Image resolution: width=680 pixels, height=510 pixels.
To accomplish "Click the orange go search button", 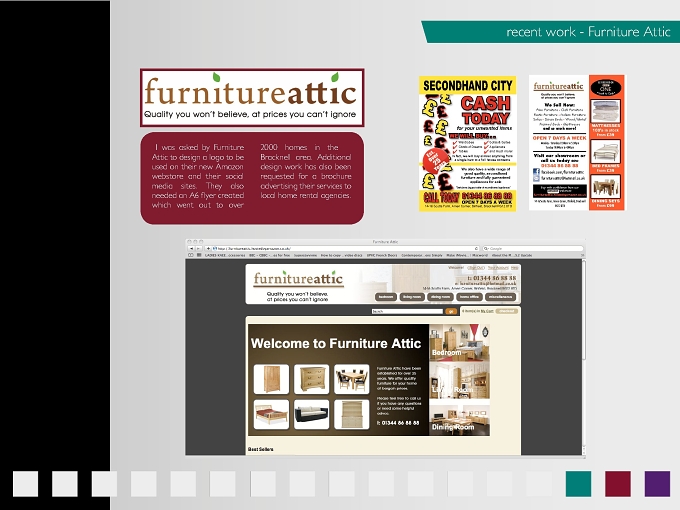I will pyautogui.click(x=451, y=311).
